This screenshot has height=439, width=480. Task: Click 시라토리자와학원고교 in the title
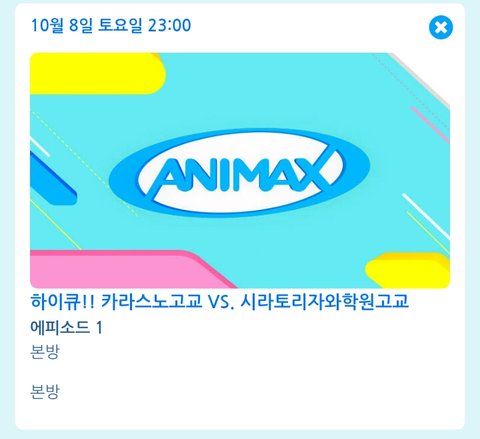[324, 301]
